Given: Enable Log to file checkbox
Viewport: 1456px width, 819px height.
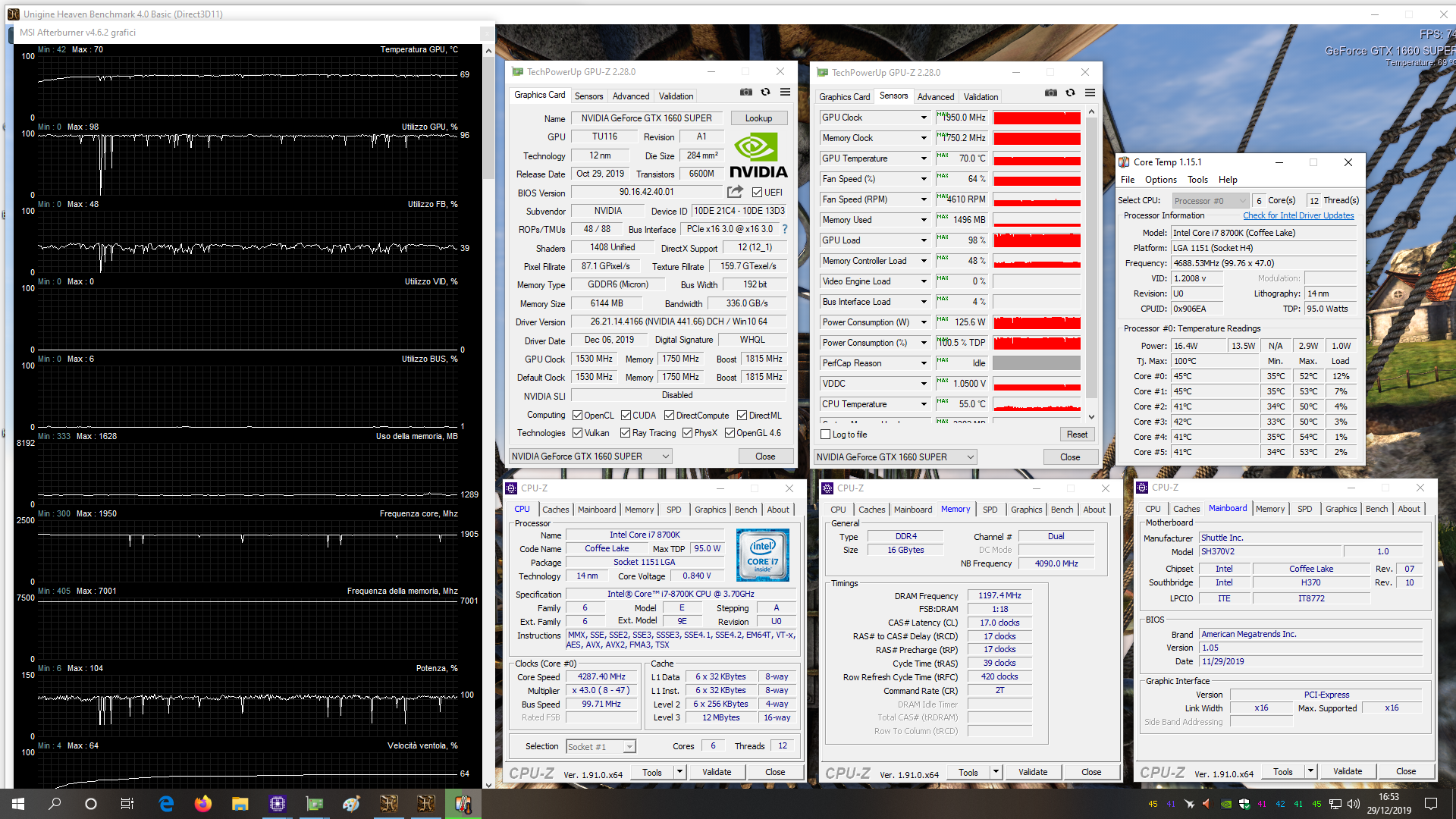Looking at the screenshot, I should click(x=826, y=435).
